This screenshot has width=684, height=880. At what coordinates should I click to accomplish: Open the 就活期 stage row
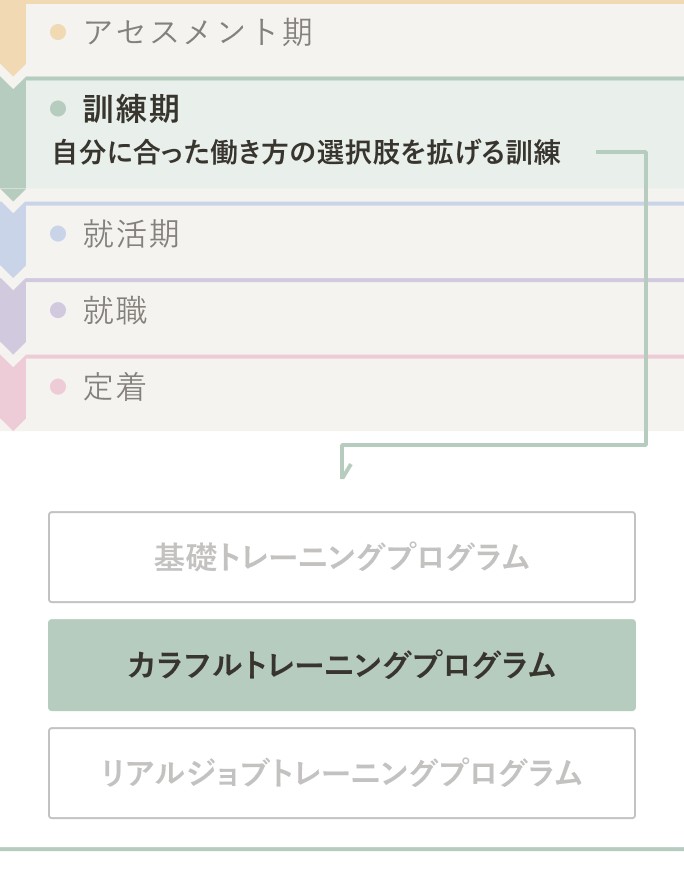coord(355,241)
